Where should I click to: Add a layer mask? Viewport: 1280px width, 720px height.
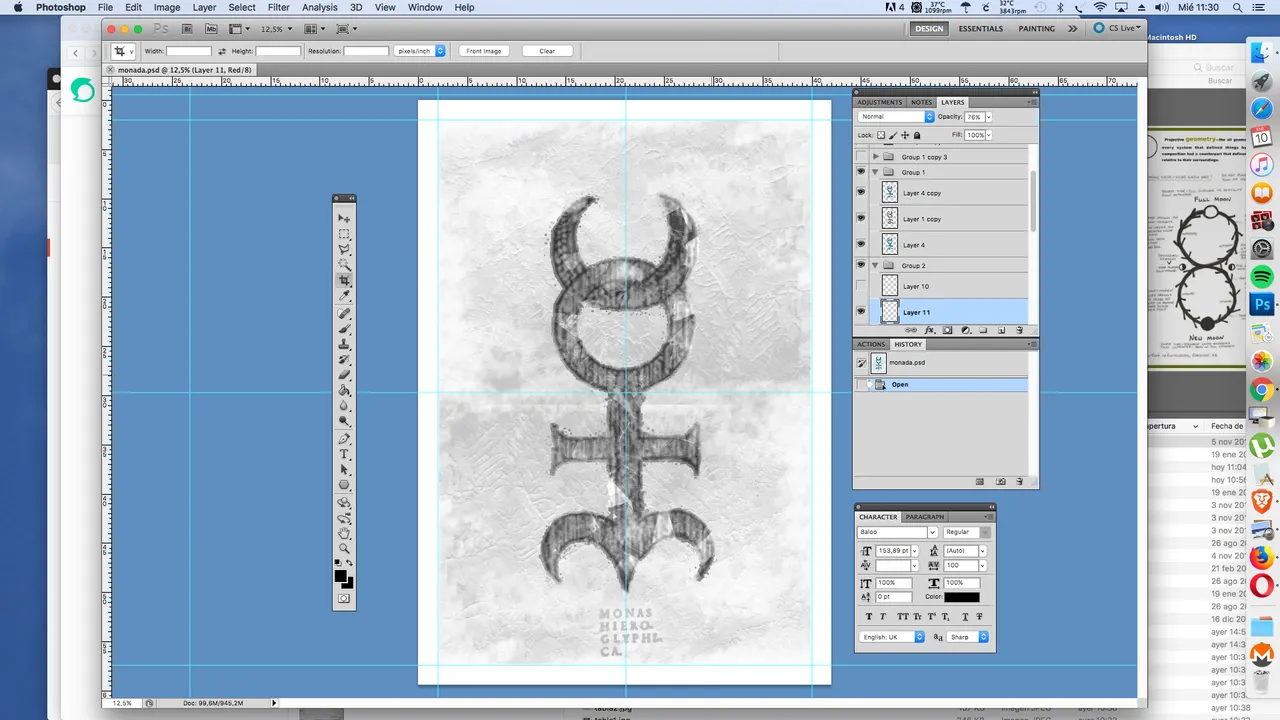(947, 330)
